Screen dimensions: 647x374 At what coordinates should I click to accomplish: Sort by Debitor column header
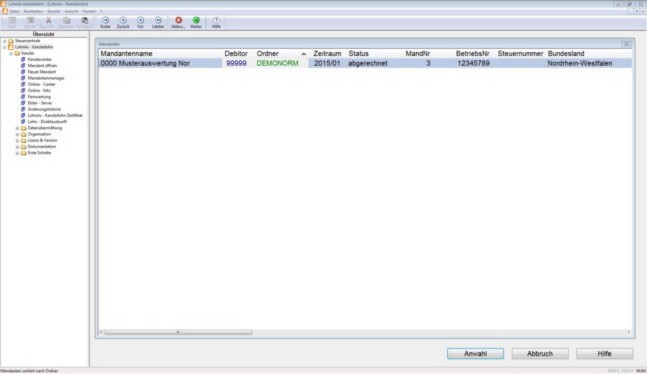tap(236, 54)
